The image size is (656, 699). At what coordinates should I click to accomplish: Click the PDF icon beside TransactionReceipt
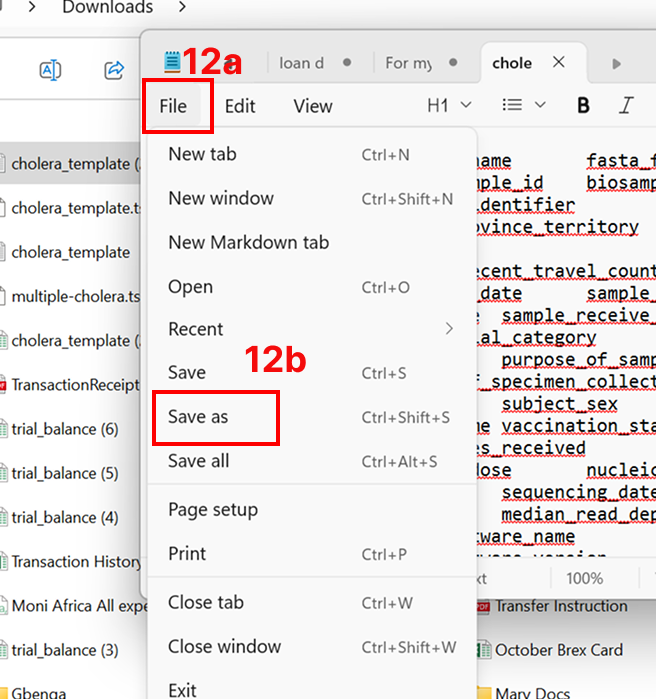pos(3,385)
